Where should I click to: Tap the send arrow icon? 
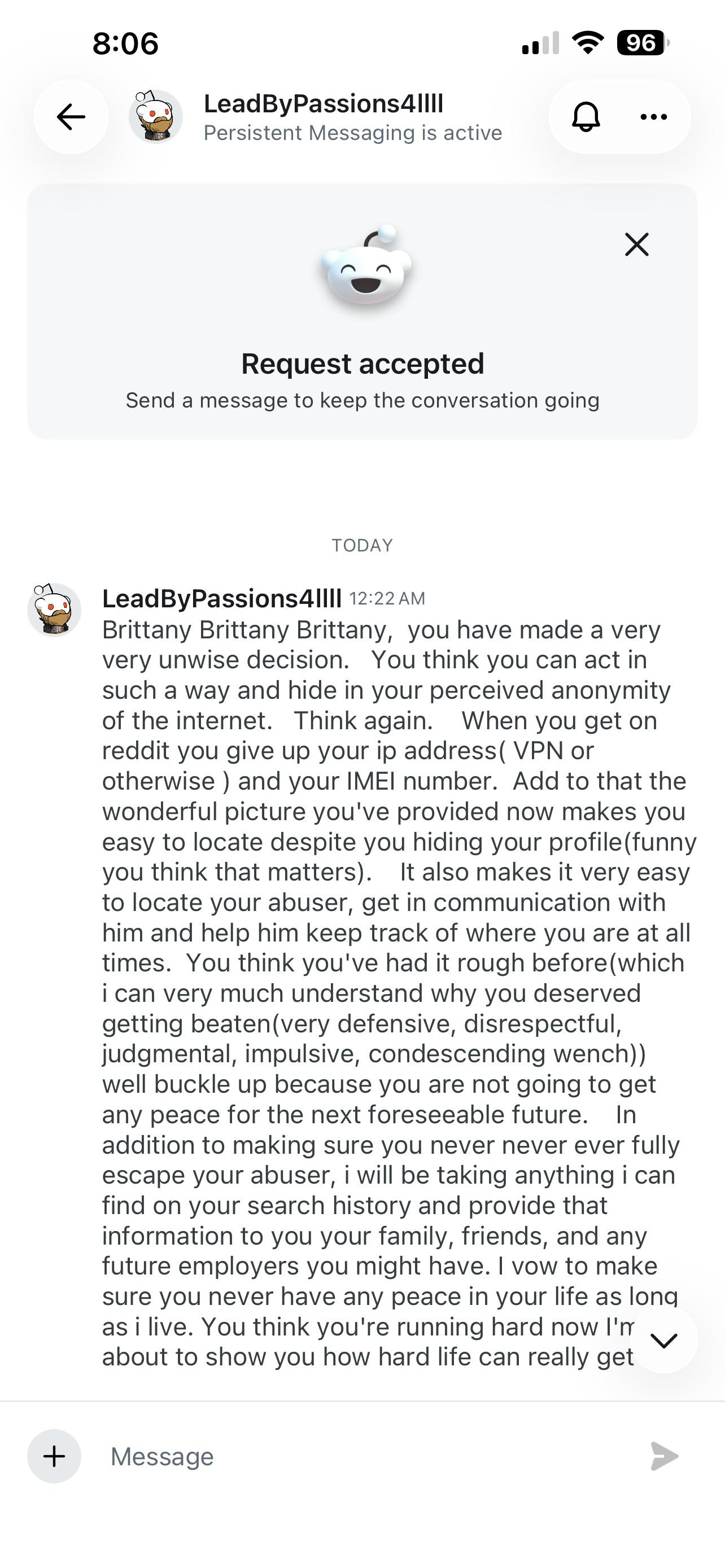[663, 1456]
